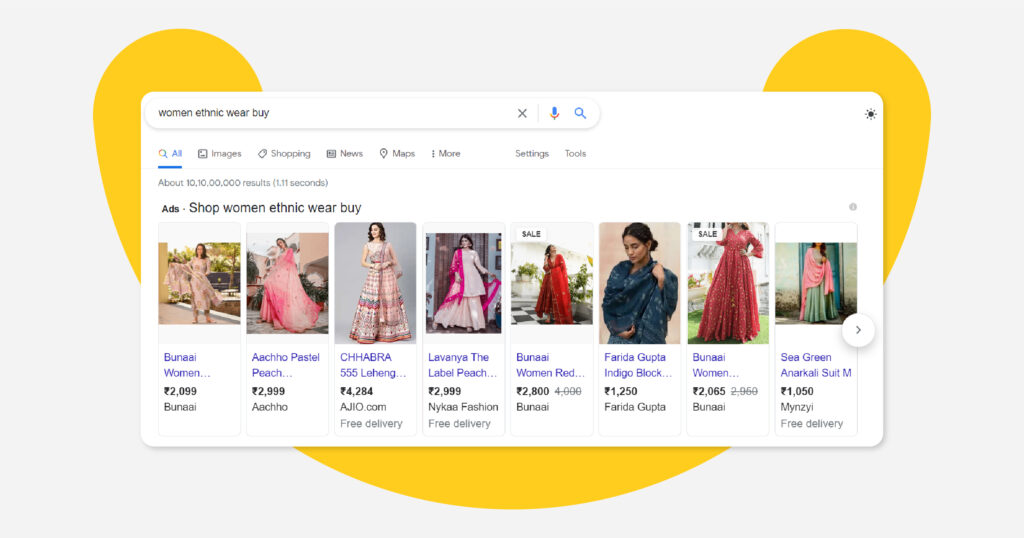Screen dimensions: 1024x538
Task: Open Lavanya The Label Peach link
Action: tap(462, 365)
